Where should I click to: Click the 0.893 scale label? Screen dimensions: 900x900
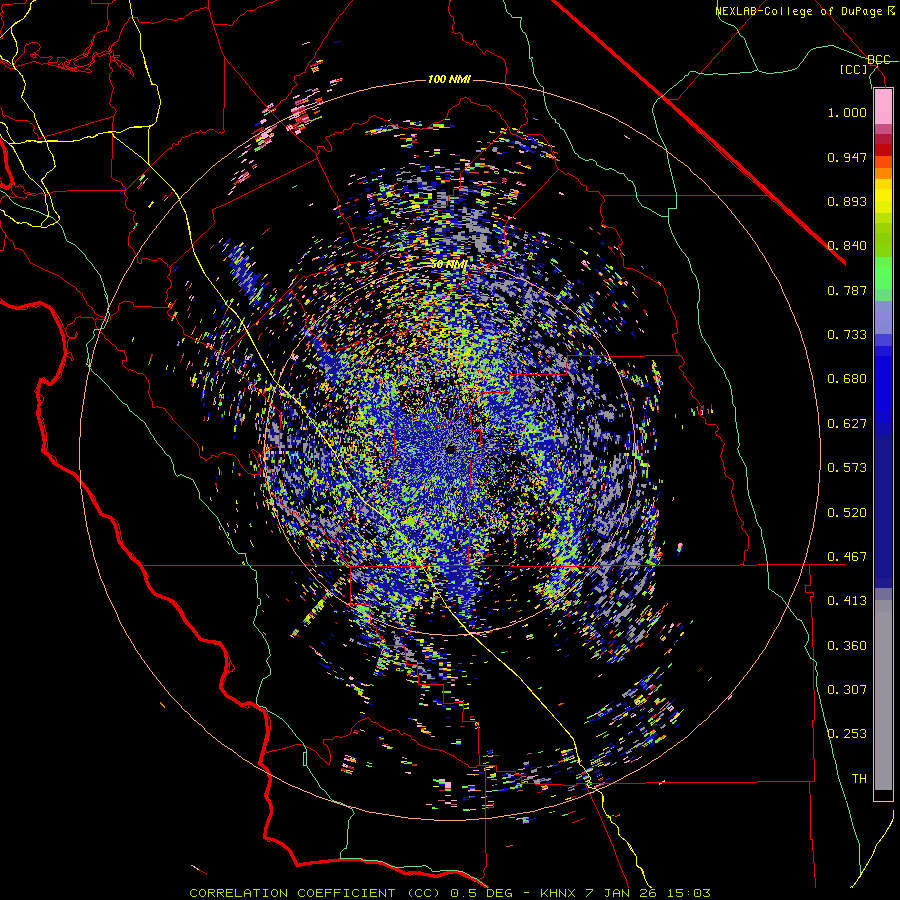click(x=847, y=201)
